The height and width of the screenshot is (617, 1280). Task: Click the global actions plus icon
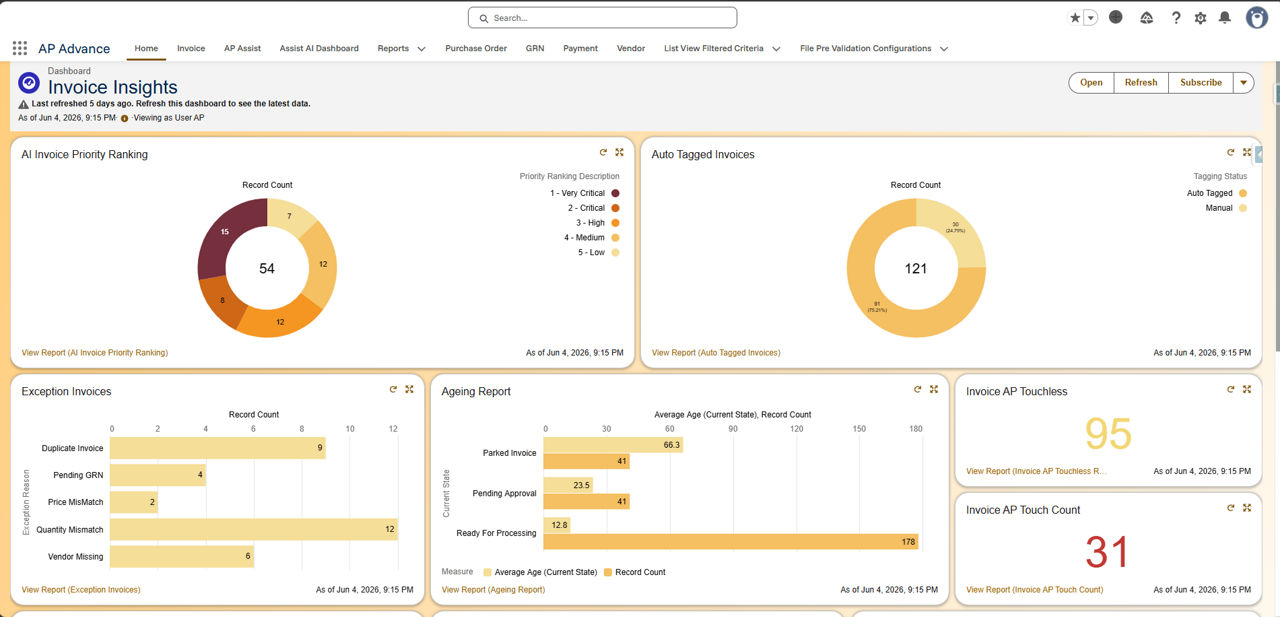[1116, 17]
